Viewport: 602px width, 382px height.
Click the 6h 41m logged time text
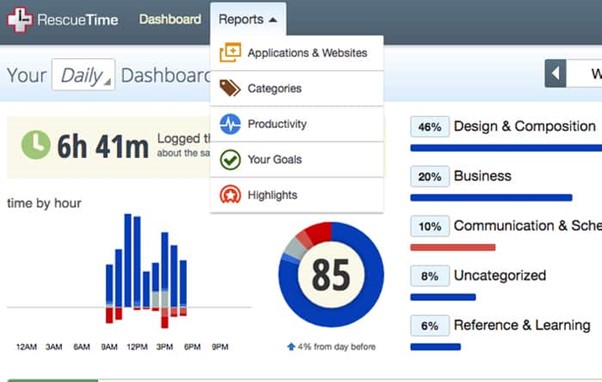[103, 146]
